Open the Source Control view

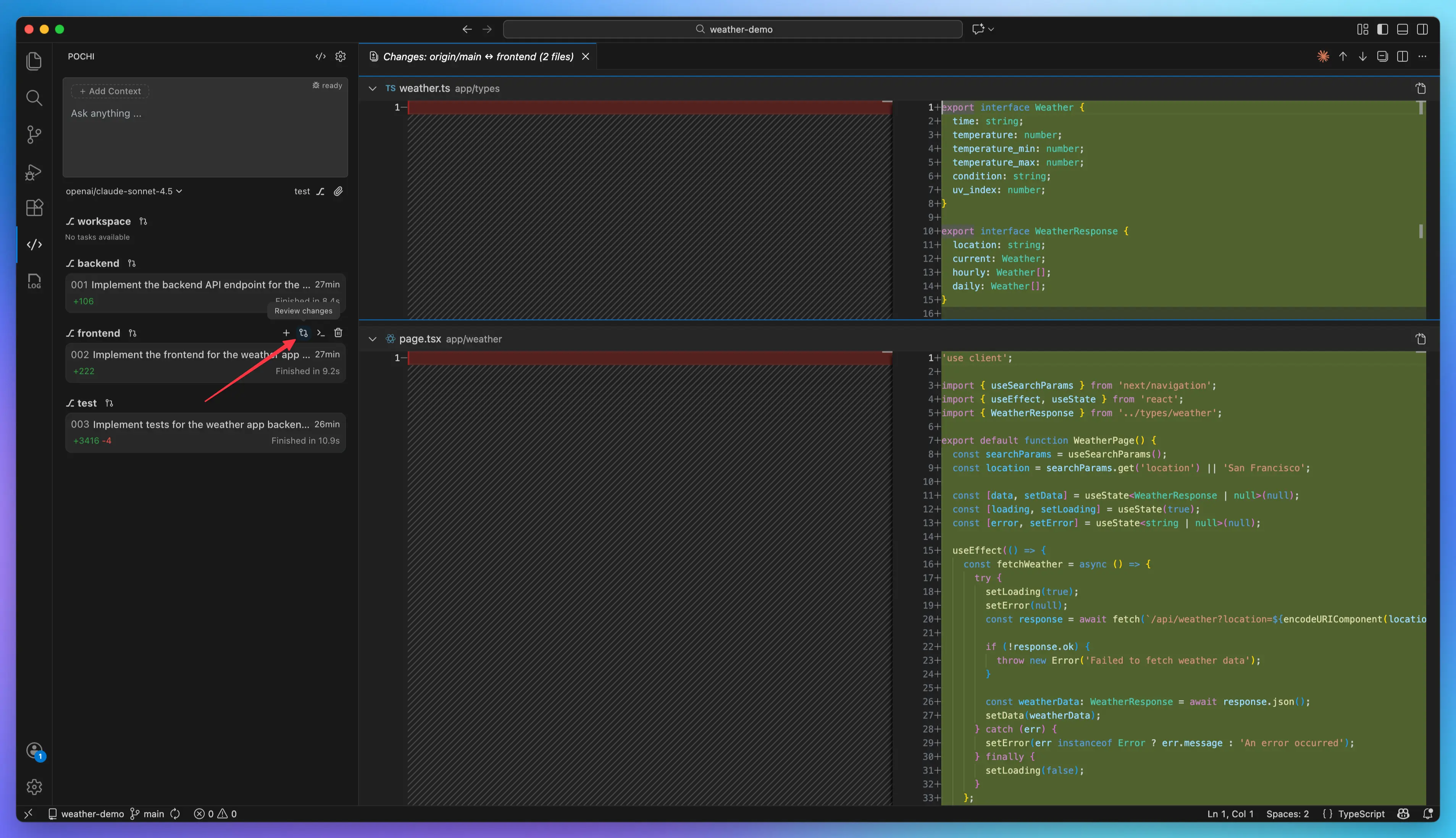coord(34,135)
